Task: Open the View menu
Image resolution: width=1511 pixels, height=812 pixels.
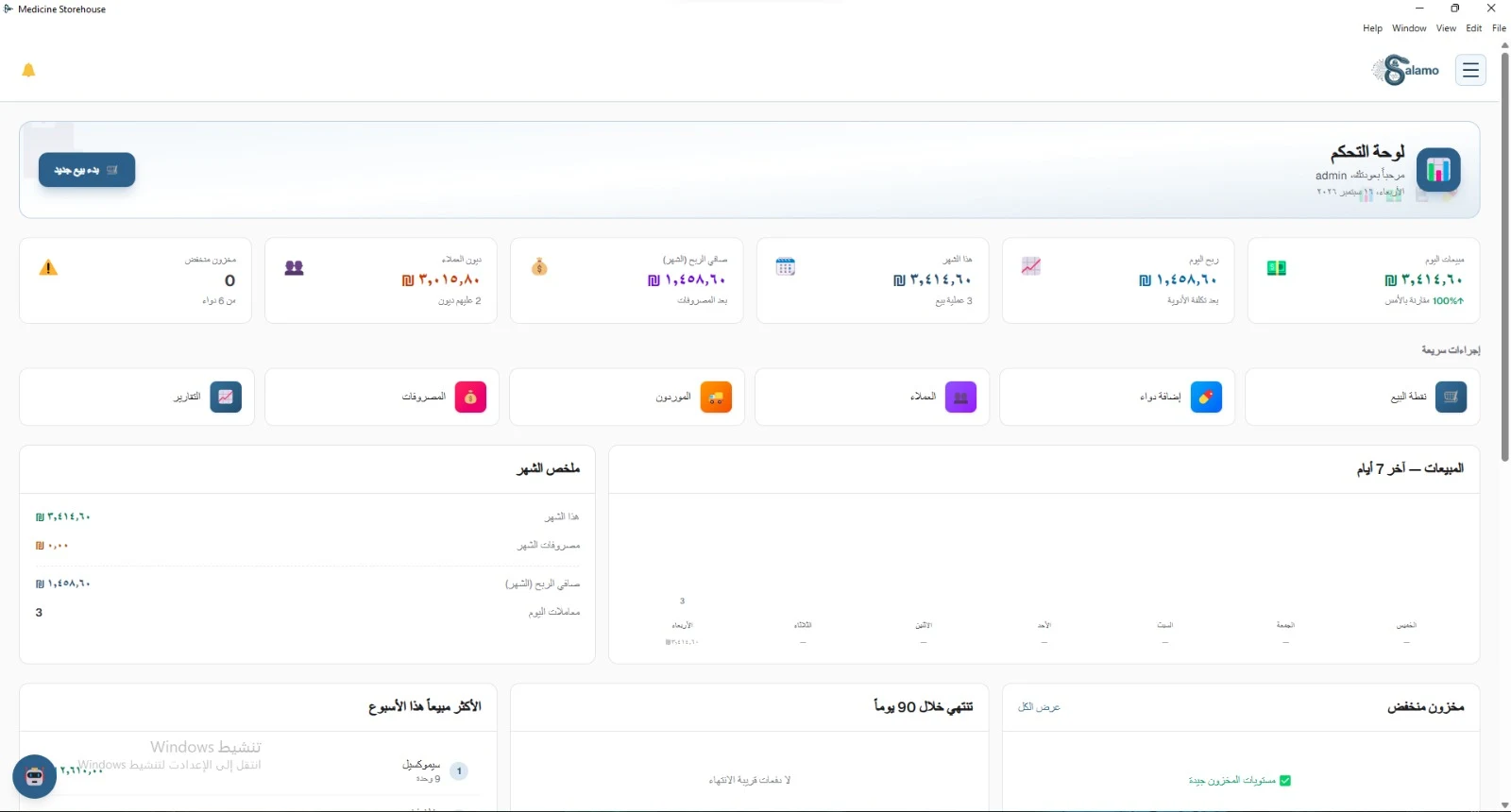Action: (1446, 28)
